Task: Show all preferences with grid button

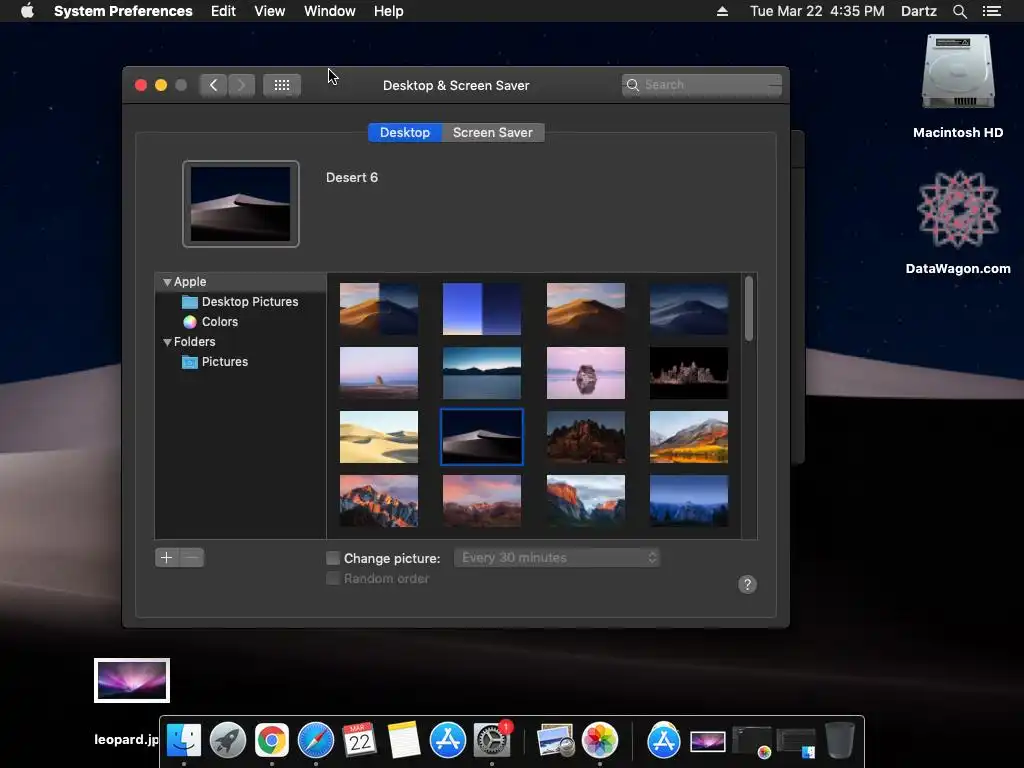Action: 281,85
